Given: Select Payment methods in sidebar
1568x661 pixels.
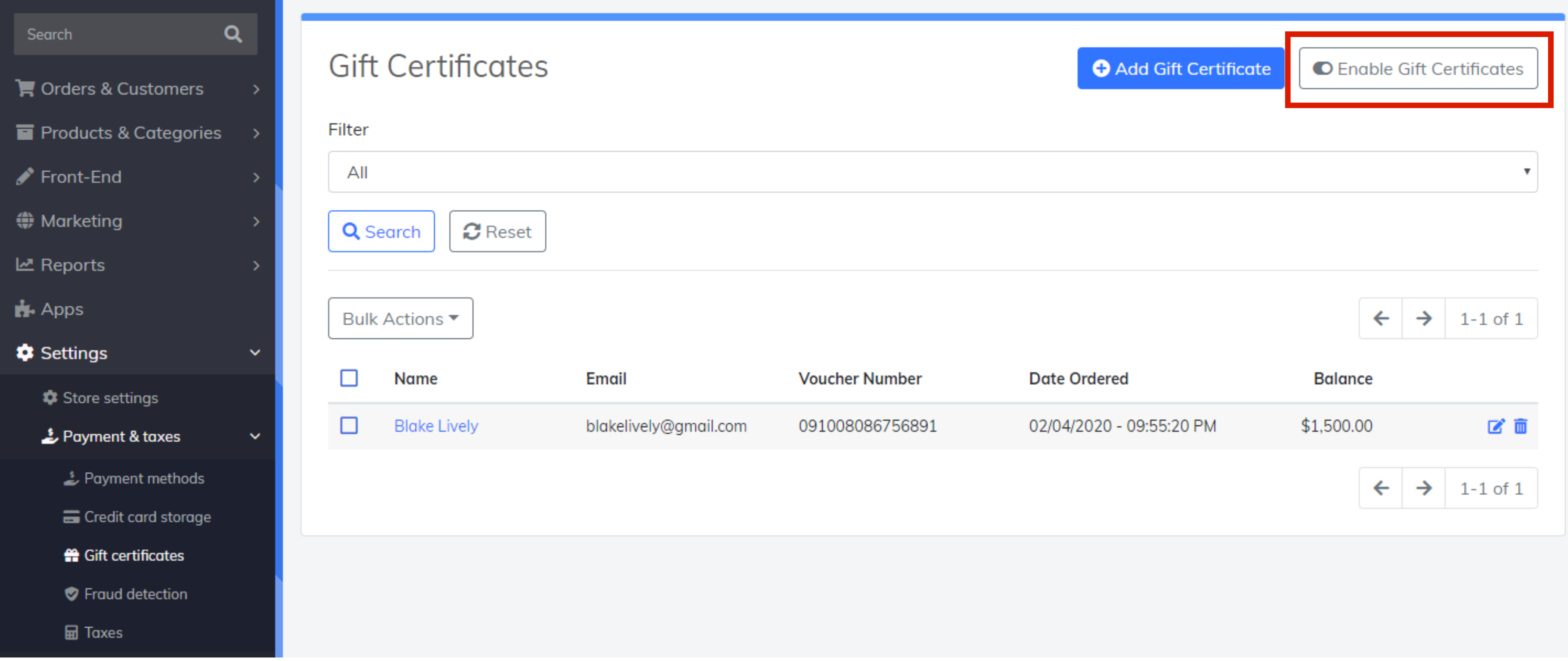Looking at the screenshot, I should (x=144, y=479).
